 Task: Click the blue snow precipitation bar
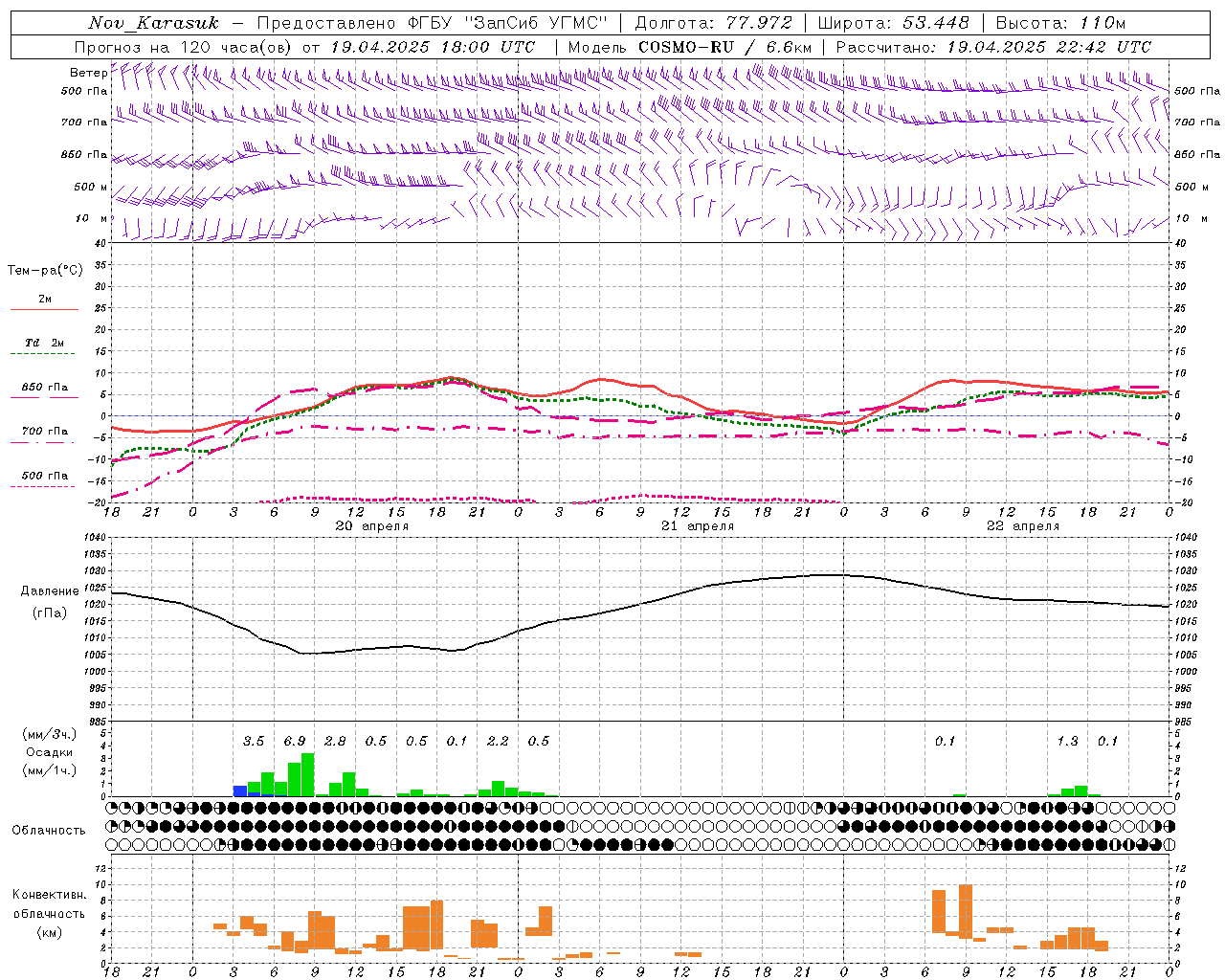point(240,791)
